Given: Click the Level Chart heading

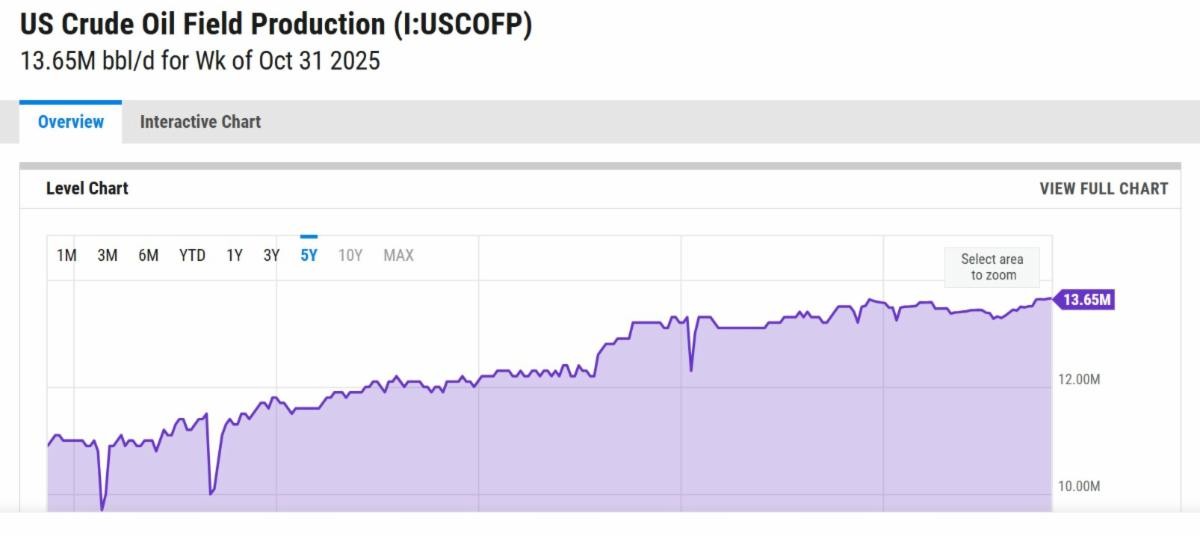Looking at the screenshot, I should (x=87, y=188).
